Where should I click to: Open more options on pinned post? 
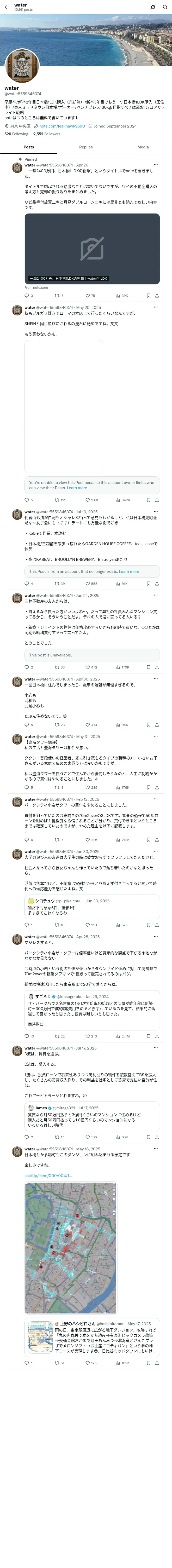(156, 165)
